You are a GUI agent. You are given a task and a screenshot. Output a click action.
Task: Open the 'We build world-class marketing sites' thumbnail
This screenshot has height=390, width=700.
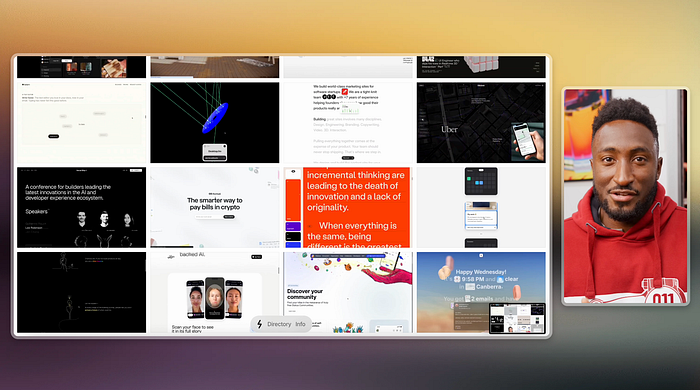pyautogui.click(x=348, y=123)
